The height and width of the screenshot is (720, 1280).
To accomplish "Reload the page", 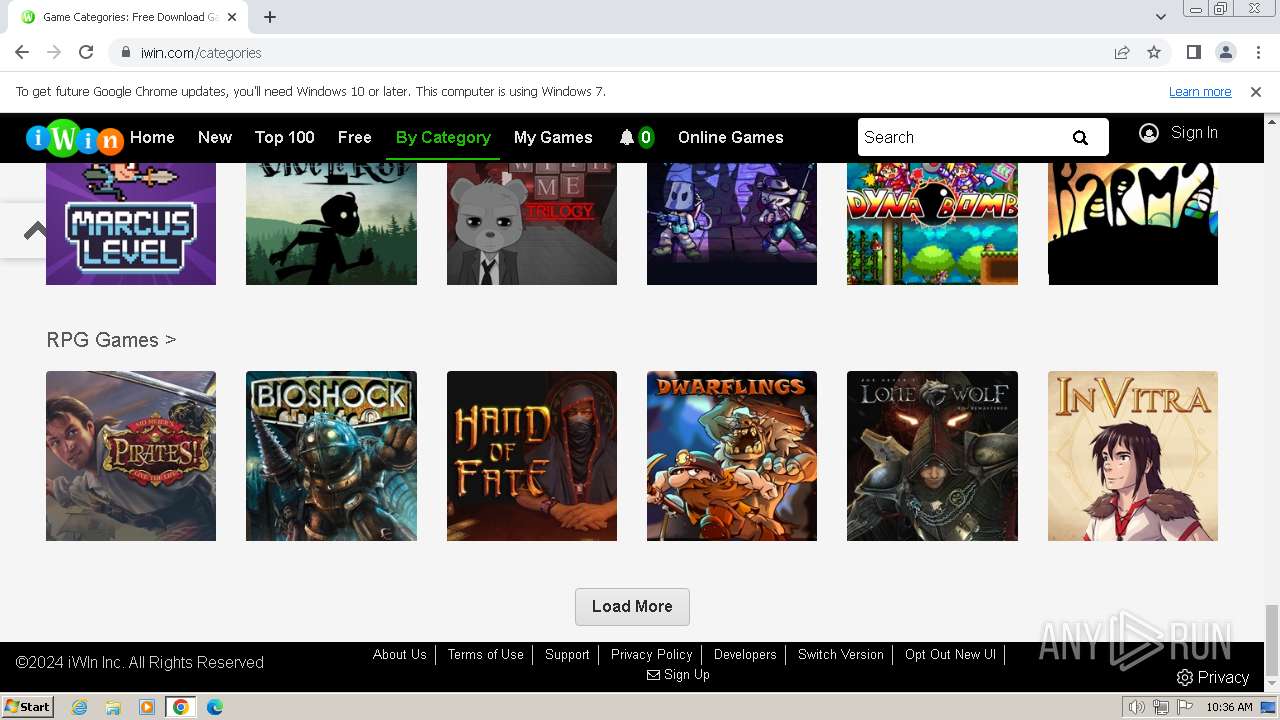I will coord(86,52).
